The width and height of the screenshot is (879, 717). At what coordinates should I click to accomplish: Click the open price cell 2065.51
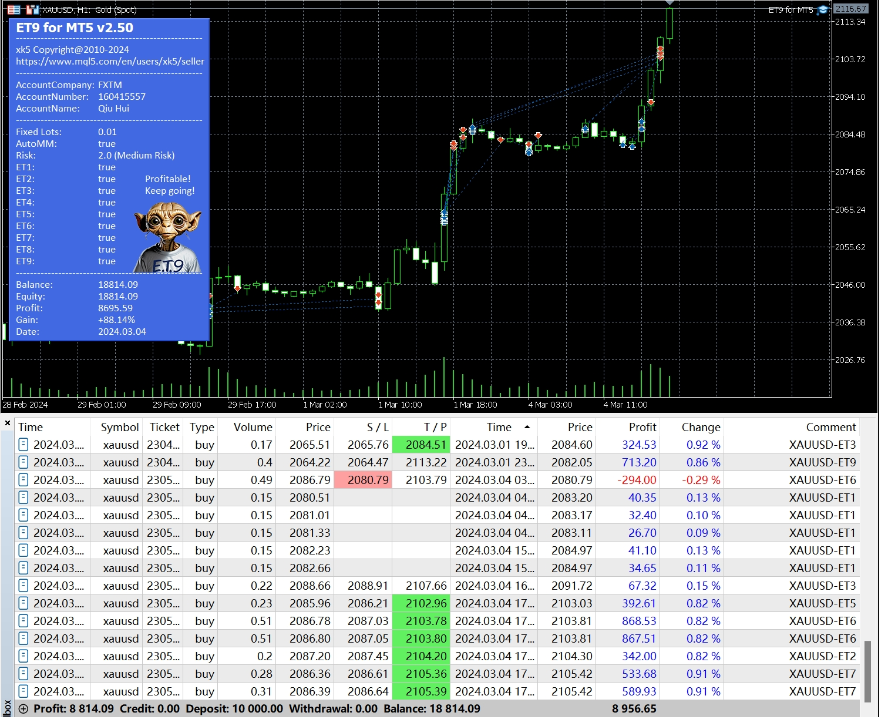pos(310,445)
